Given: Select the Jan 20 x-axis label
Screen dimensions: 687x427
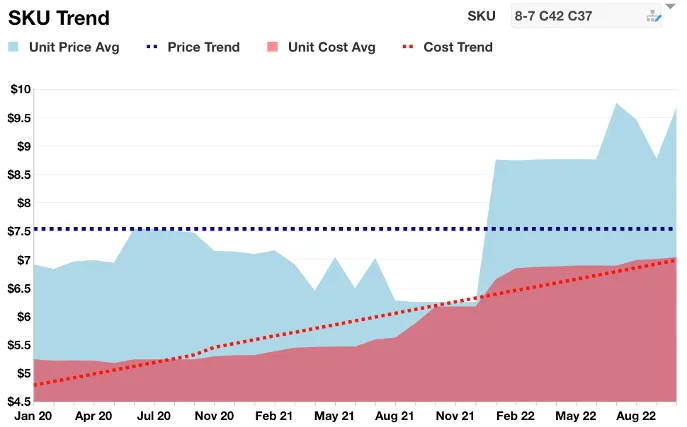Looking at the screenshot, I should pyautogui.click(x=33, y=416).
